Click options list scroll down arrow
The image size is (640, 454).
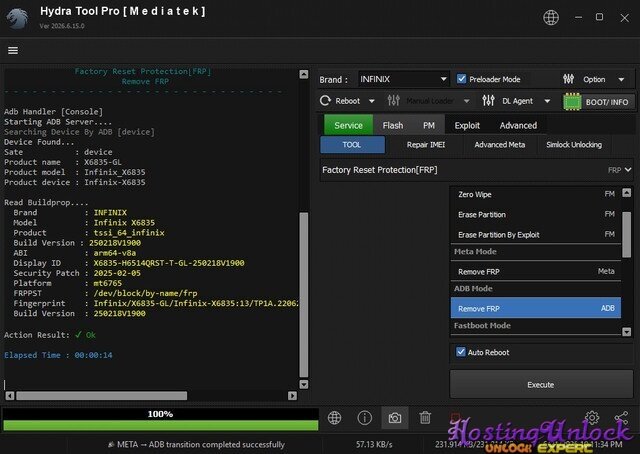pyautogui.click(x=627, y=332)
